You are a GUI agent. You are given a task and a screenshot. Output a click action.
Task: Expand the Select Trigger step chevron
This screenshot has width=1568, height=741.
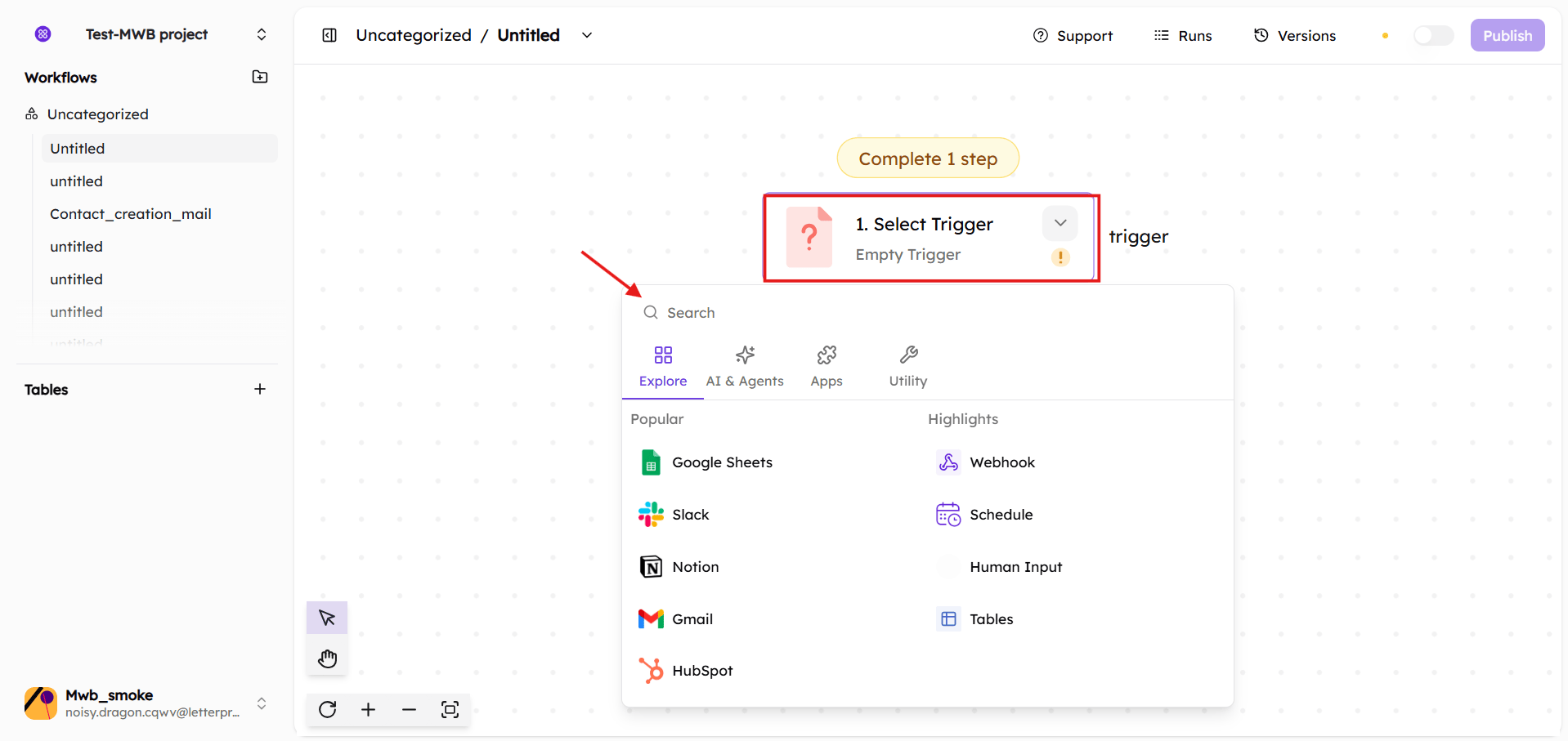pyautogui.click(x=1060, y=223)
